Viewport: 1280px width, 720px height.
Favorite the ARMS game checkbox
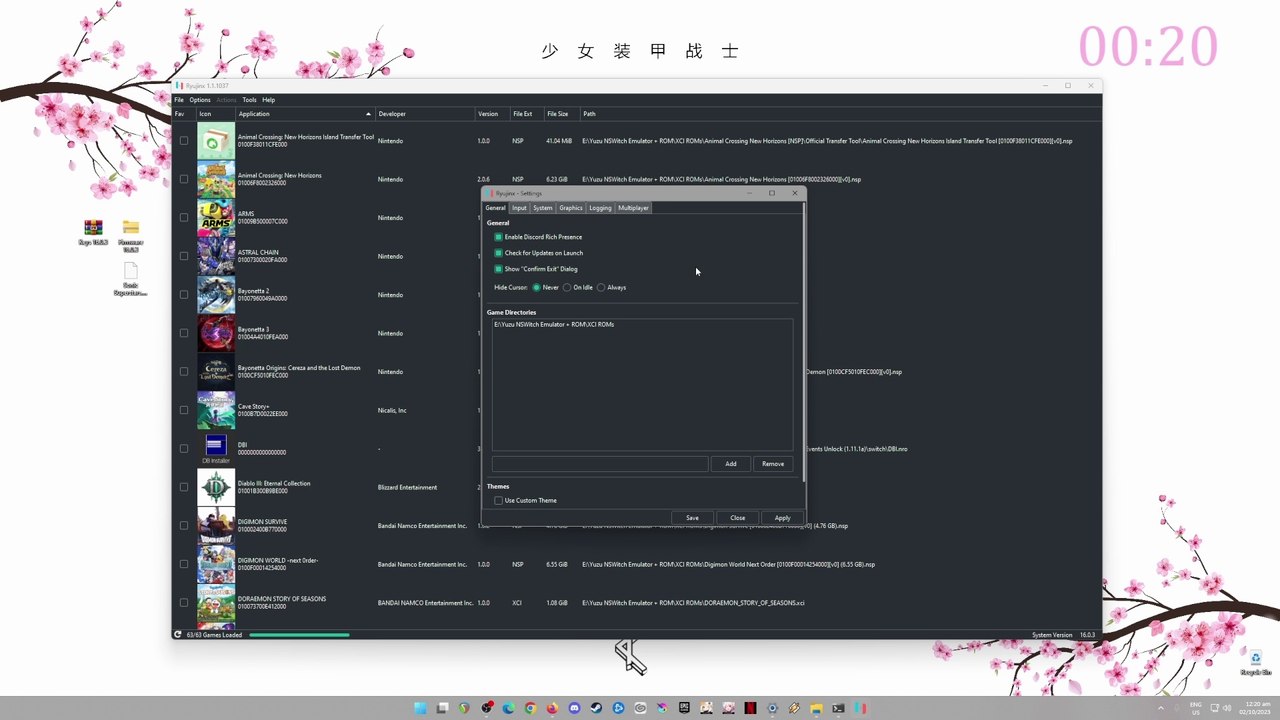pos(184,218)
